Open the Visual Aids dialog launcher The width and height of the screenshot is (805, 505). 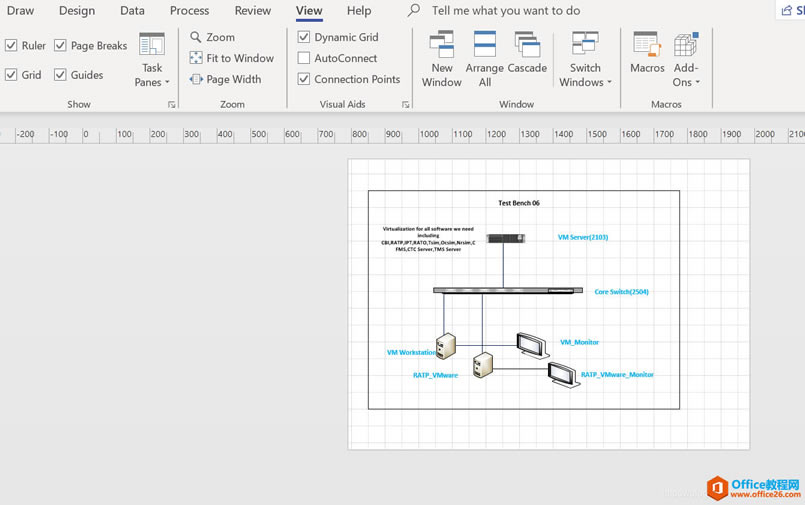[x=405, y=104]
